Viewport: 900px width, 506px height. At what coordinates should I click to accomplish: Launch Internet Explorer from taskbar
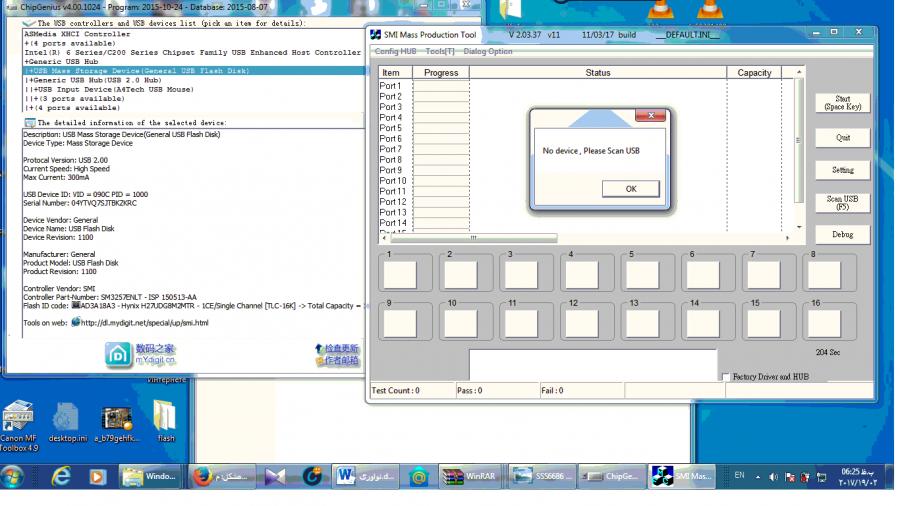pos(61,476)
